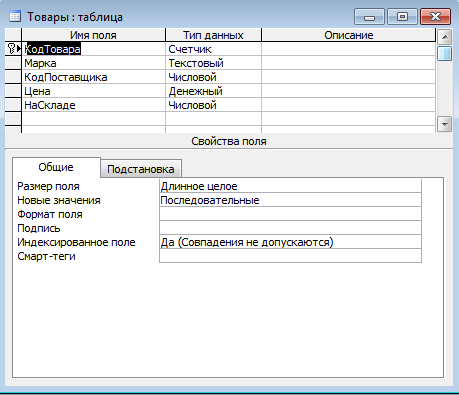459x395 pixels.
Task: Click the Смарт-теги value box
Action: pos(290,256)
